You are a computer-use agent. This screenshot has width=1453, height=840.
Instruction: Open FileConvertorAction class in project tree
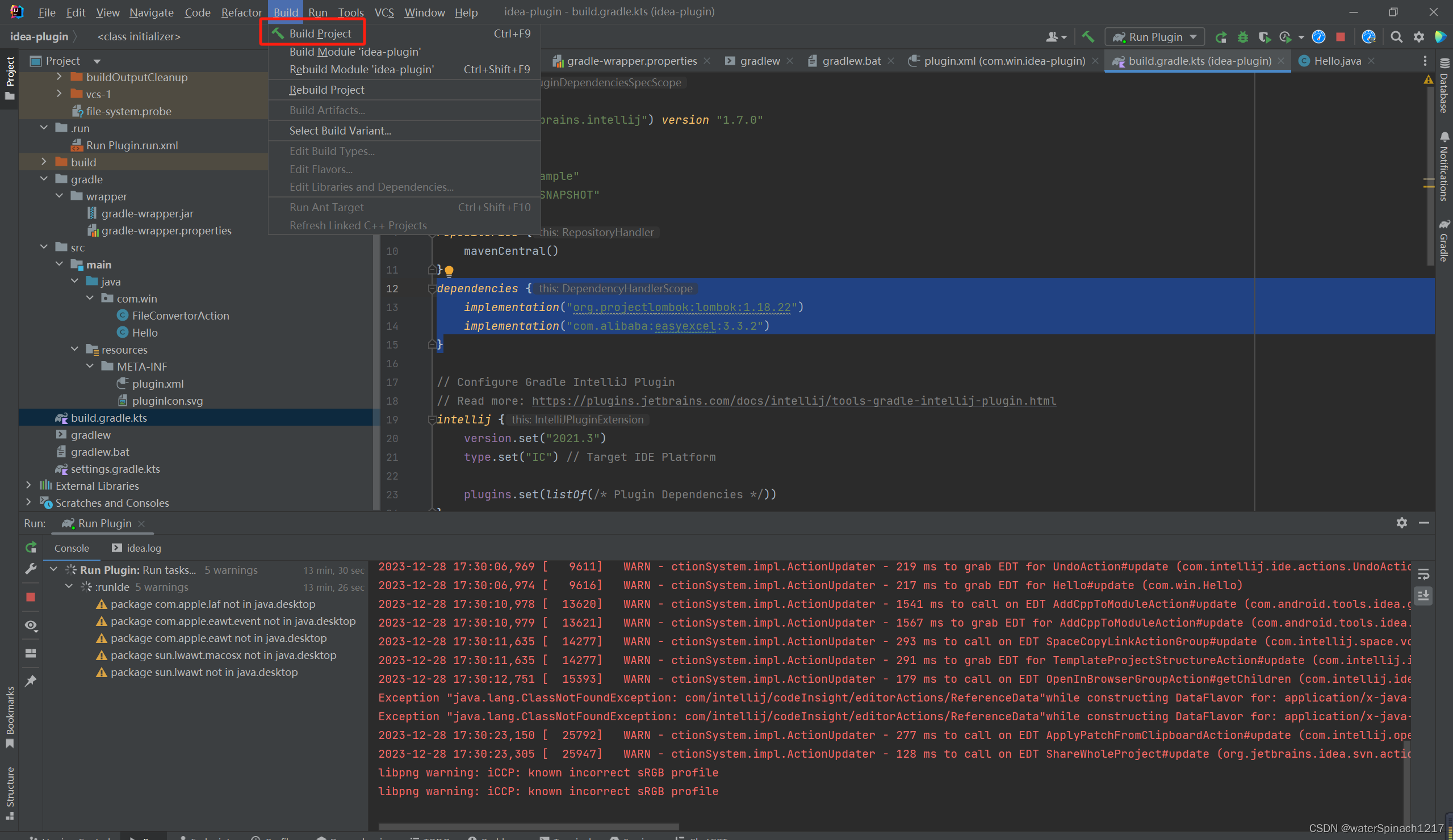180,316
